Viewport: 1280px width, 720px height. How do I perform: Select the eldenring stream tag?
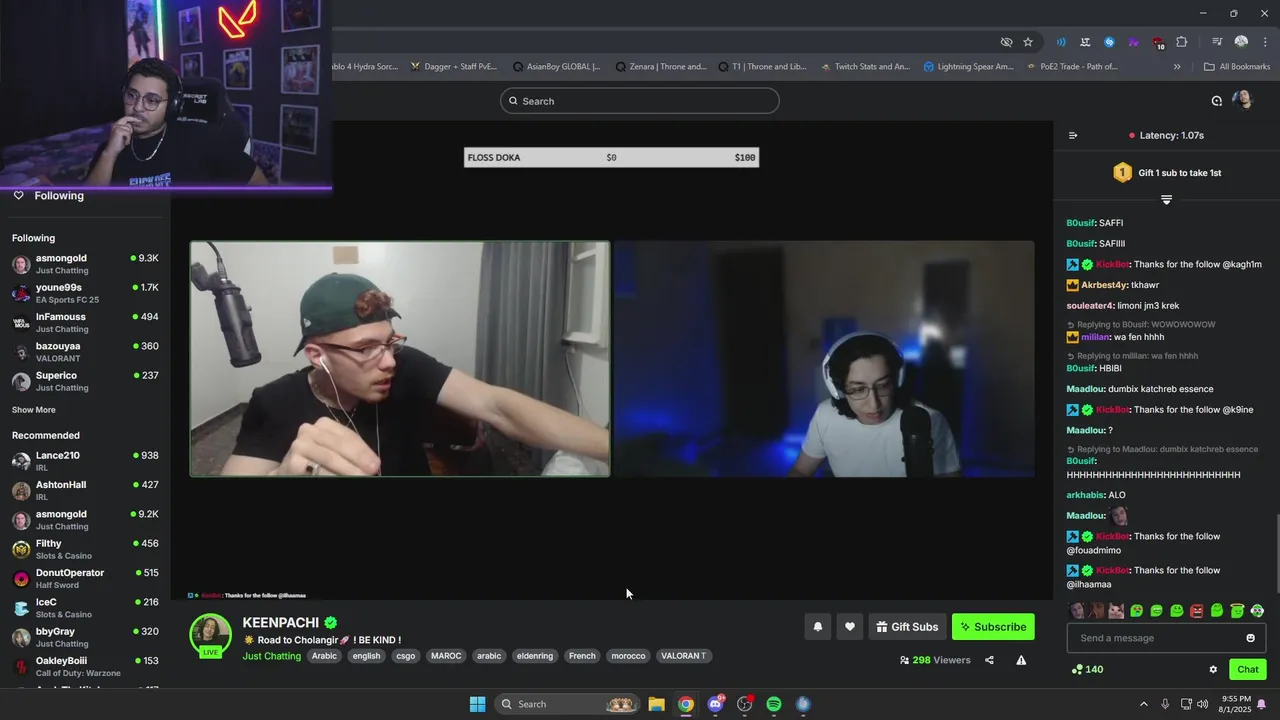535,656
